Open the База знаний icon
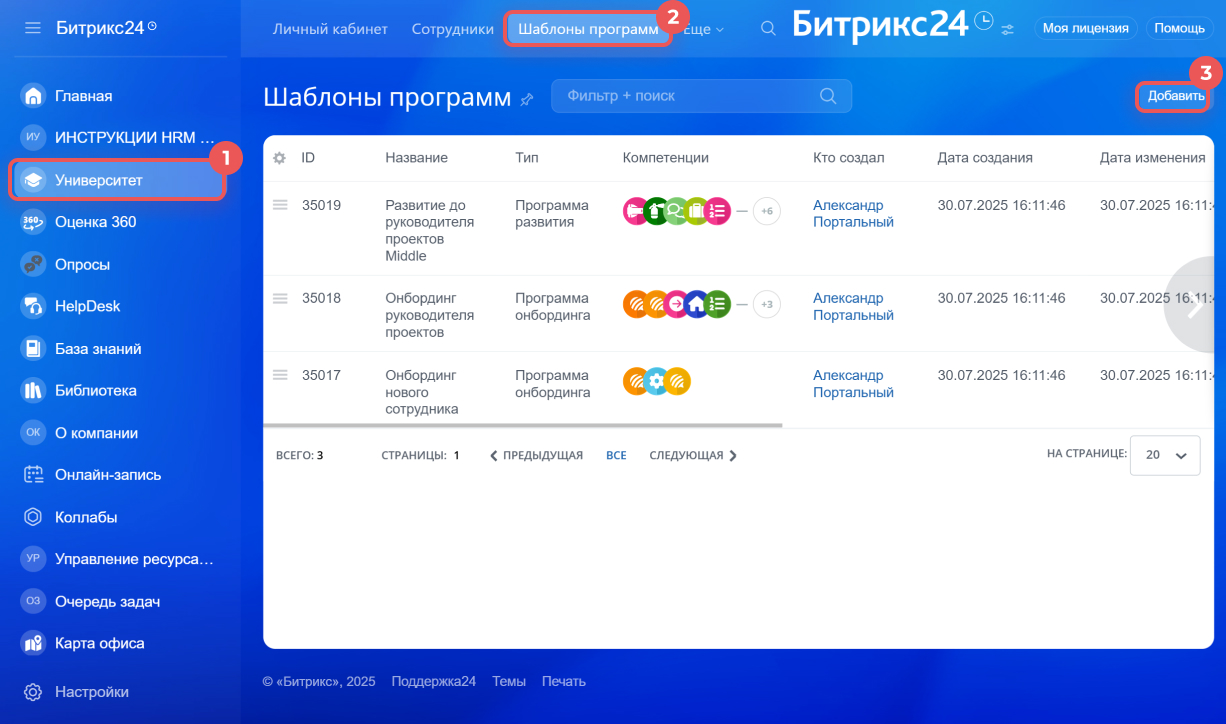Screen dimensions: 1226x724 (x=33, y=349)
